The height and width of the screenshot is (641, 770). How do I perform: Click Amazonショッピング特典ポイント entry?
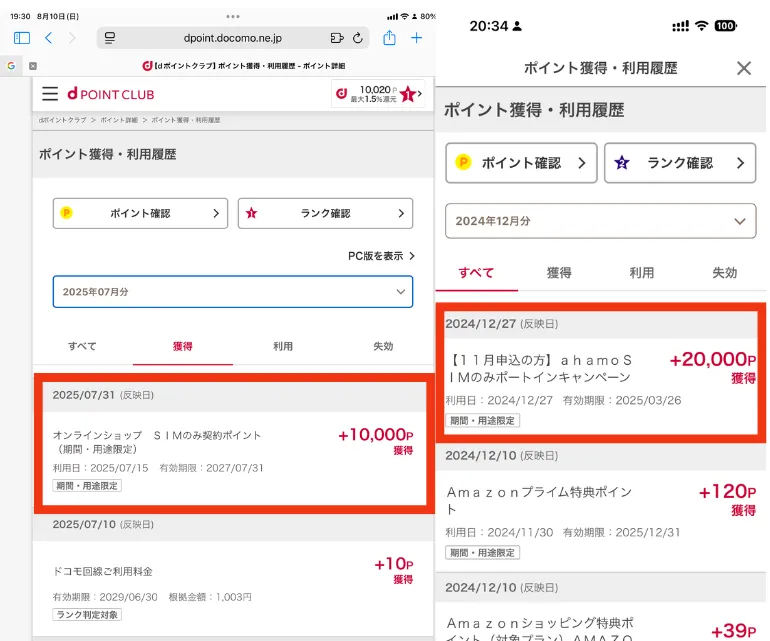540,629
